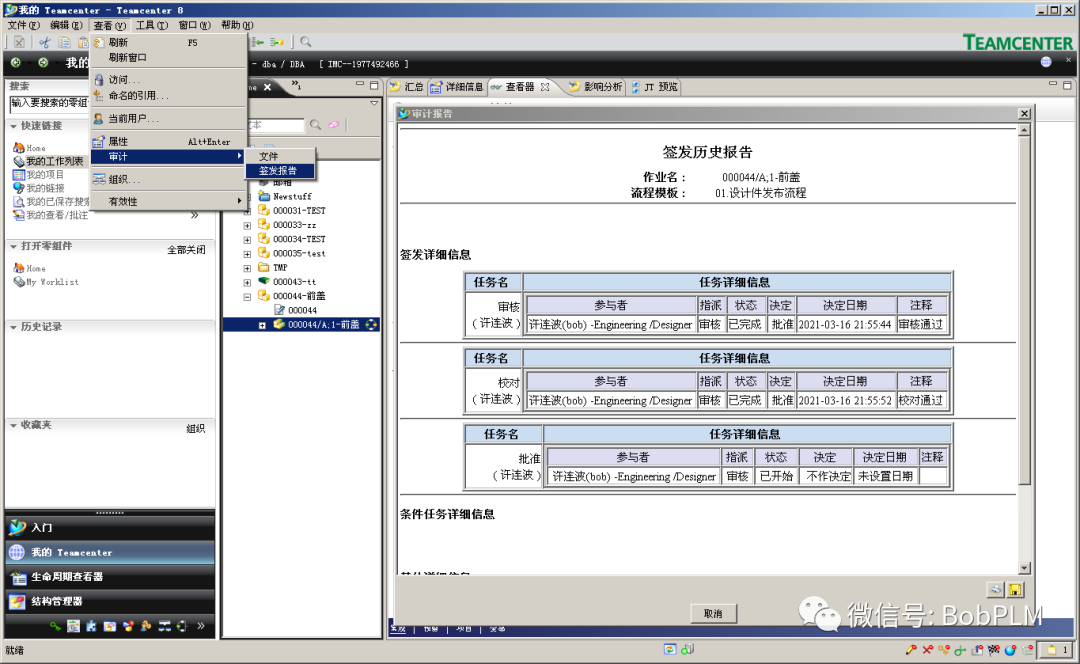Click the print icon in audit report dialog
1080x664 pixels.
995,590
